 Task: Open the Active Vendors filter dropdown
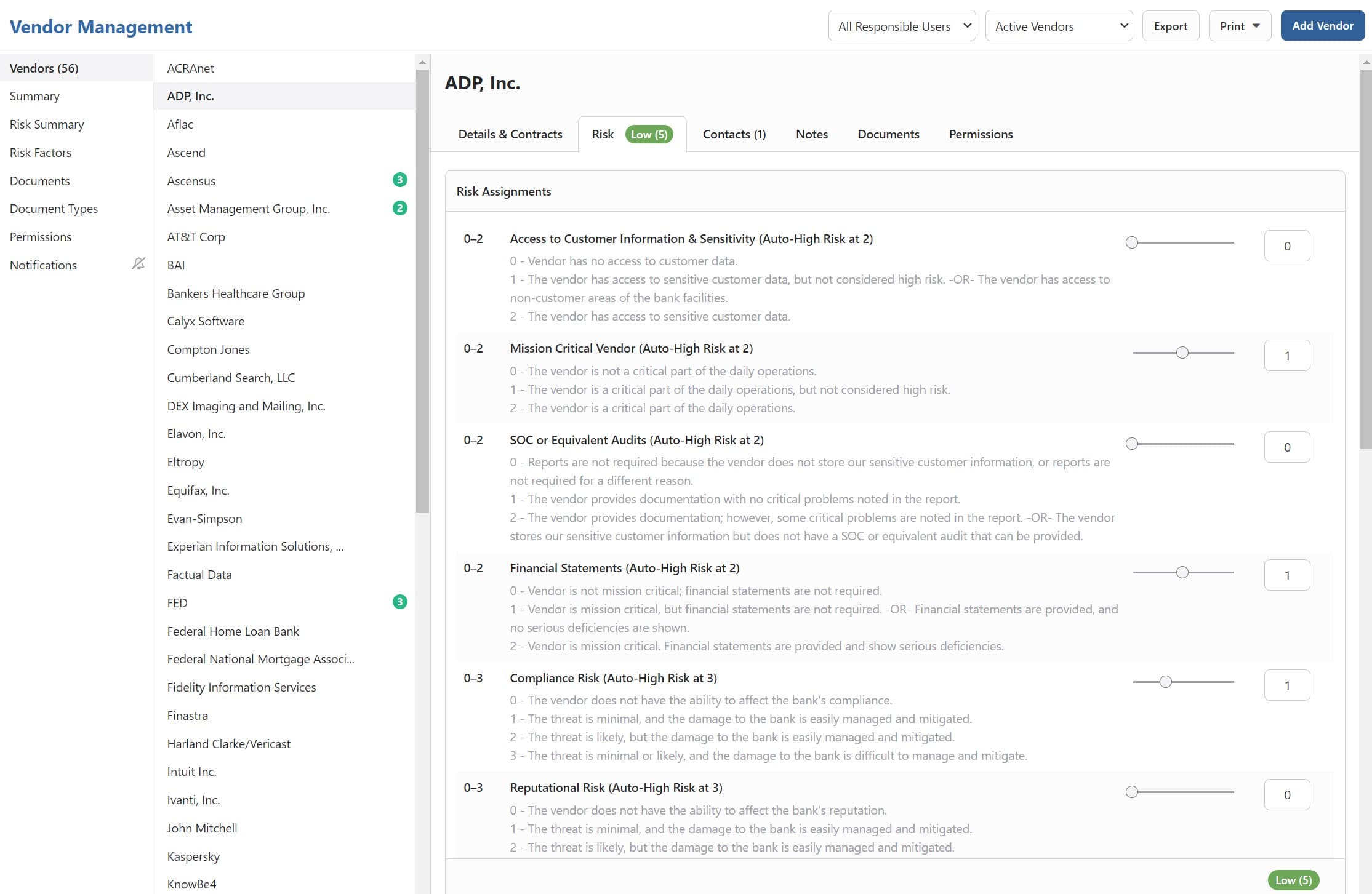tap(1059, 26)
